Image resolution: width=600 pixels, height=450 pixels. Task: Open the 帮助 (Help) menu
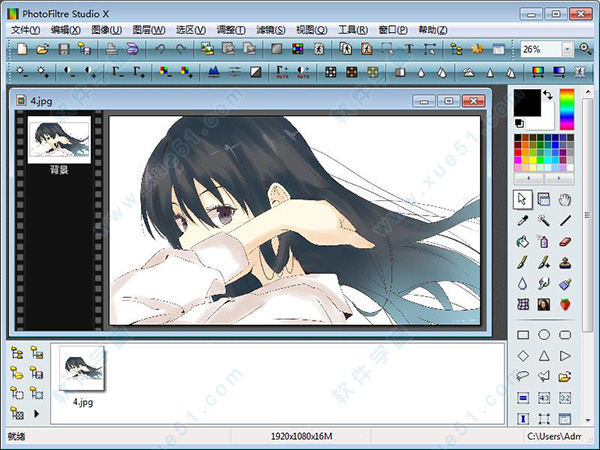click(x=432, y=30)
